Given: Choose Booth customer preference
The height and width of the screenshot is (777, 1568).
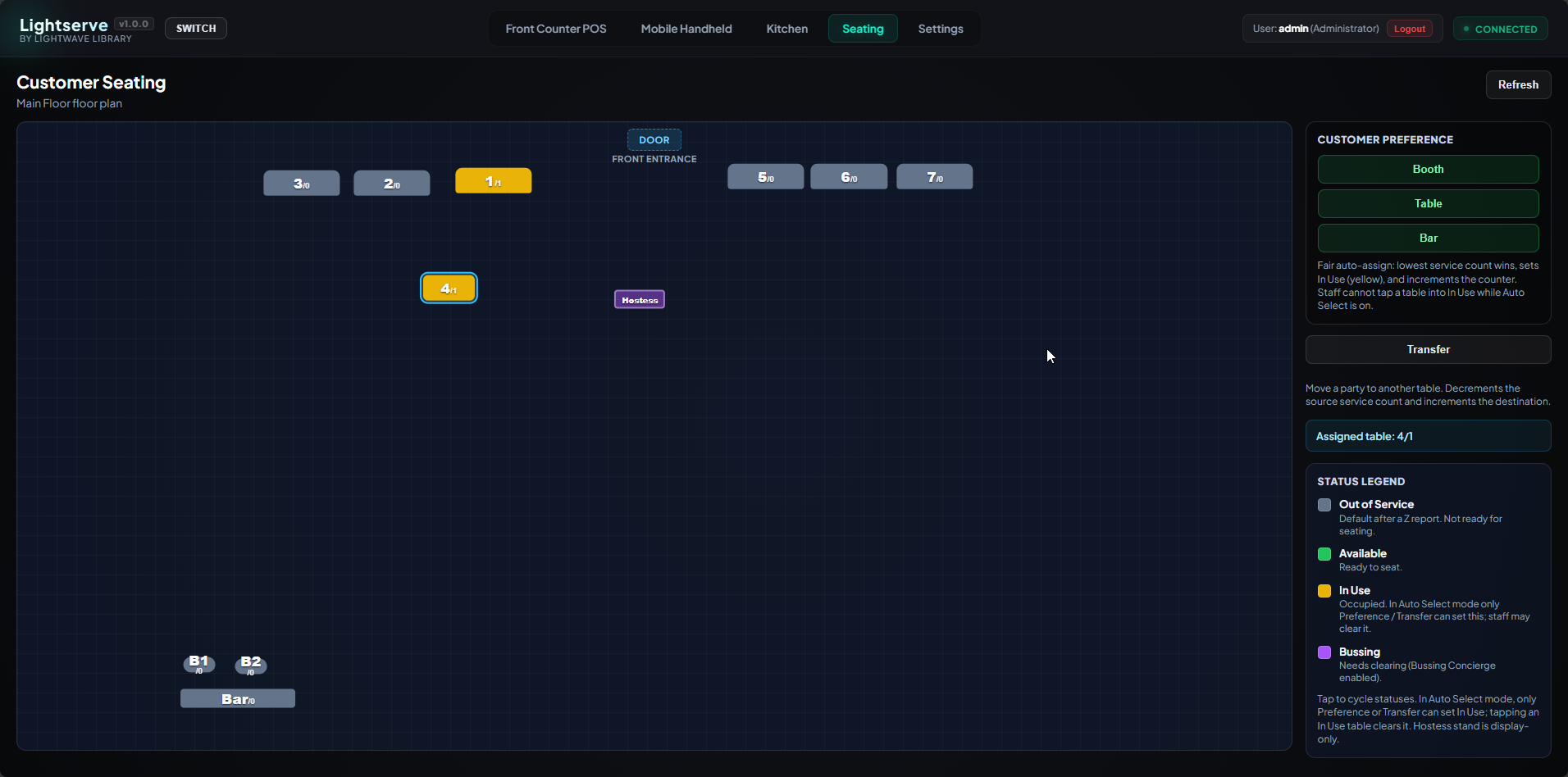Looking at the screenshot, I should (1428, 169).
